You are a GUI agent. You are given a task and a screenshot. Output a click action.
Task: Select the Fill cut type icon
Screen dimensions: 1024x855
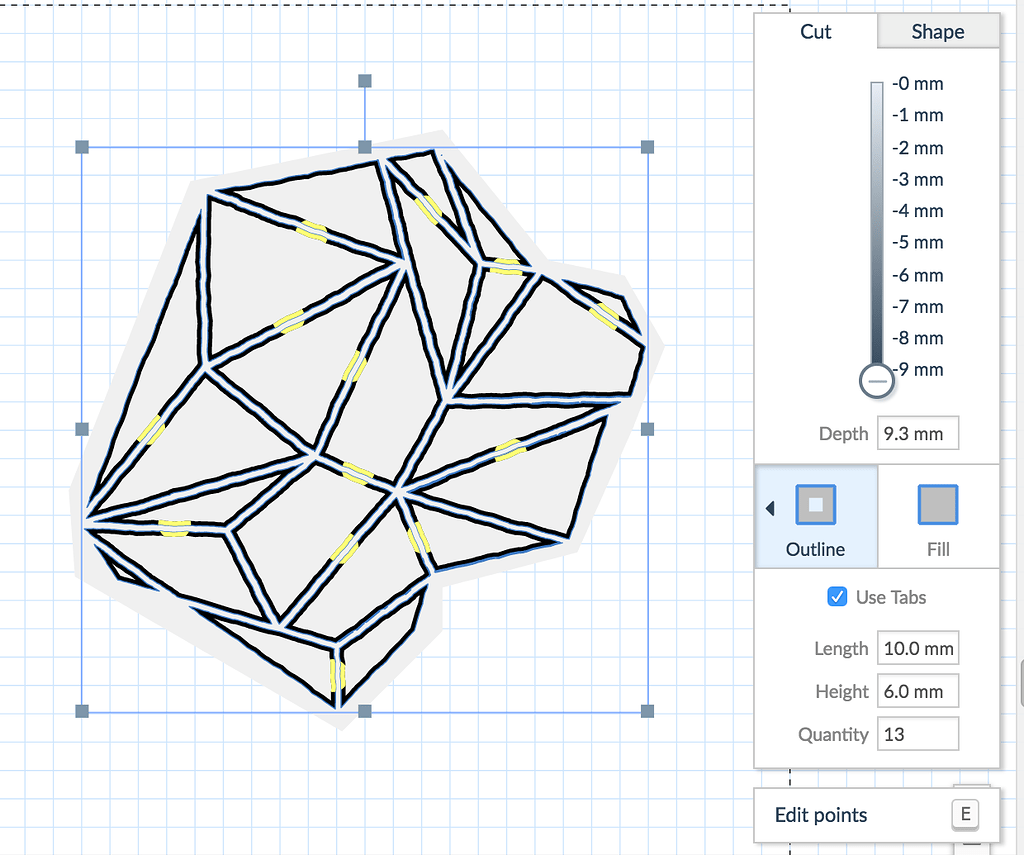(937, 505)
